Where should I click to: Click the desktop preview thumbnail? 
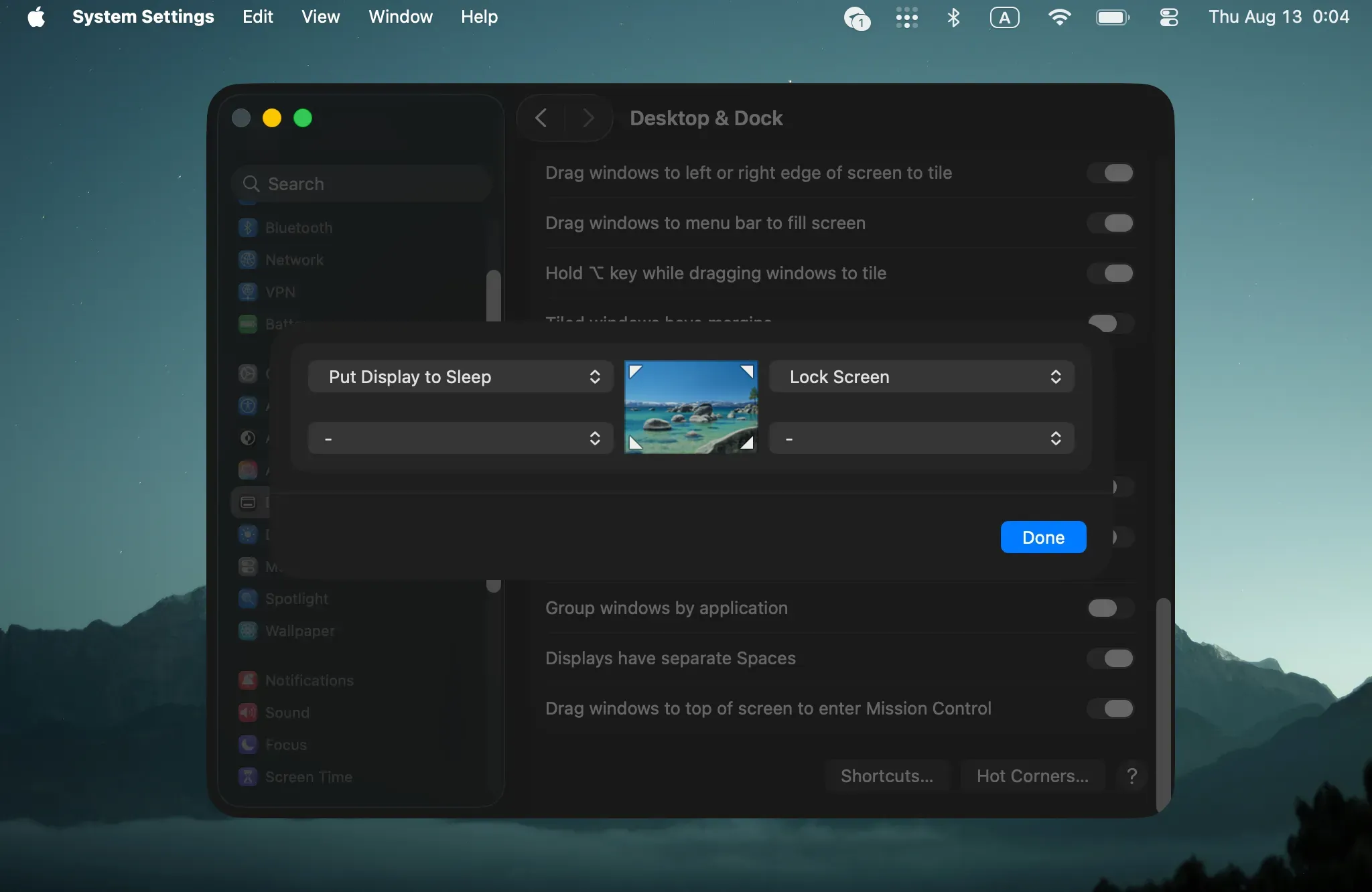(x=691, y=407)
